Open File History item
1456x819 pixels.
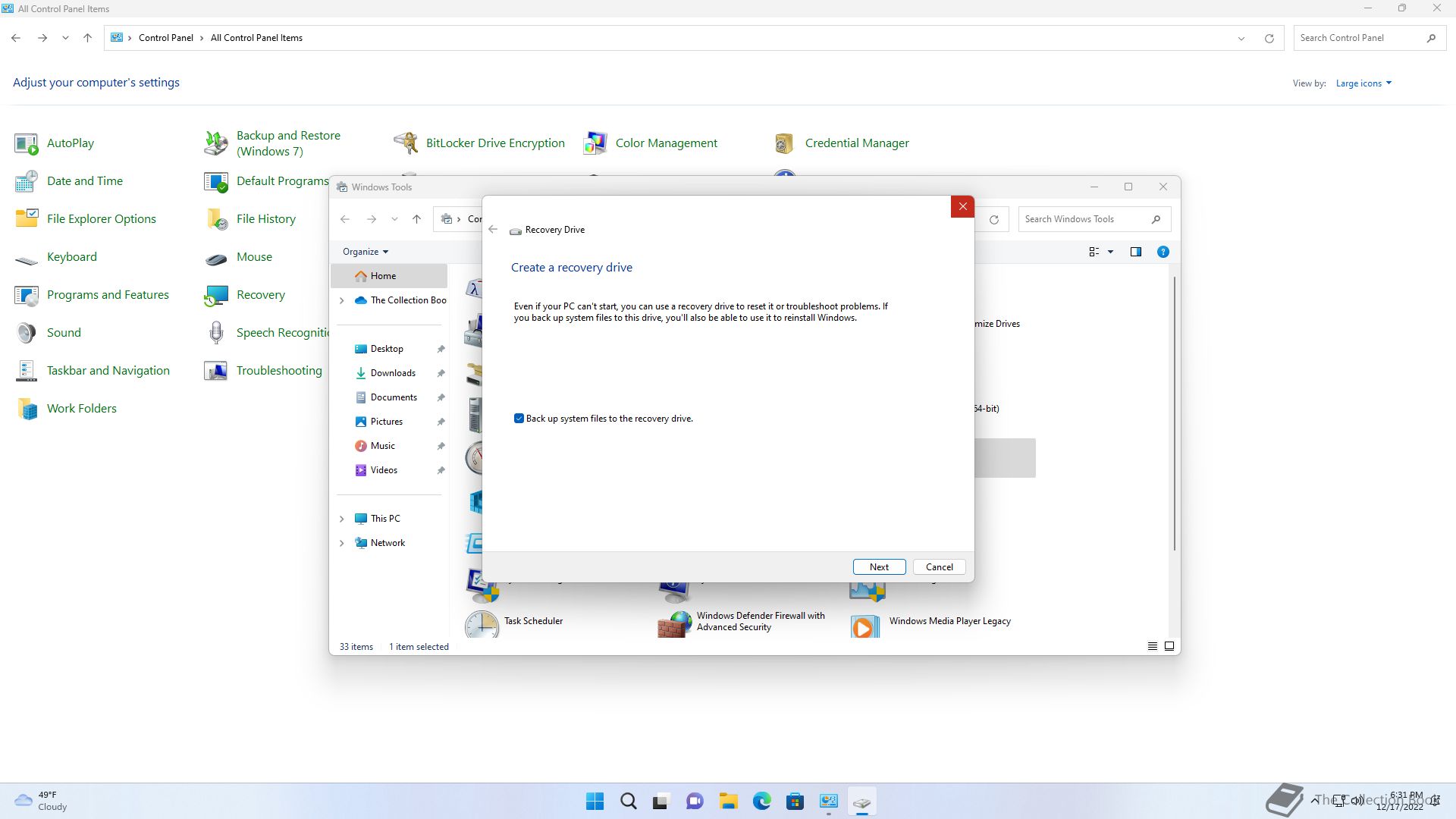(250, 219)
